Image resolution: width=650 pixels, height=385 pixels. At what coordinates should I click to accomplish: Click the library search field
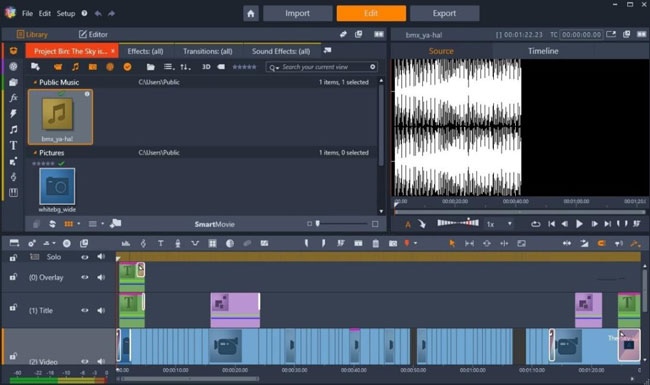tap(322, 67)
